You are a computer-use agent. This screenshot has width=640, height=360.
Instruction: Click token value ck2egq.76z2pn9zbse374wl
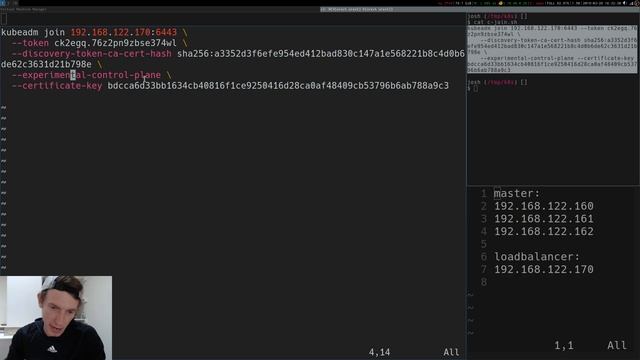click(116, 43)
